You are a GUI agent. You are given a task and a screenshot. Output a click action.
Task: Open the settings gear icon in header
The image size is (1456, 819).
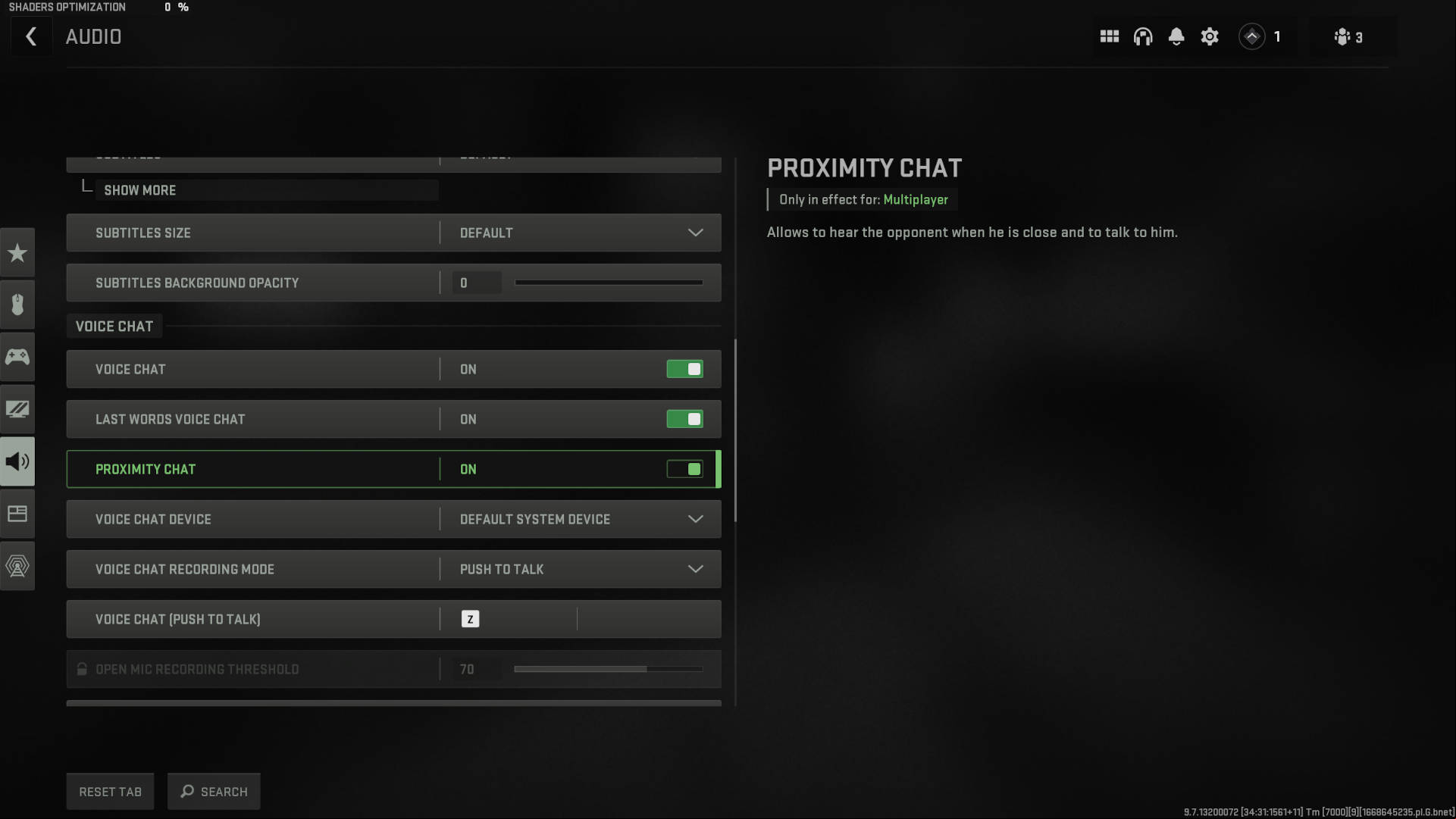pyautogui.click(x=1209, y=36)
